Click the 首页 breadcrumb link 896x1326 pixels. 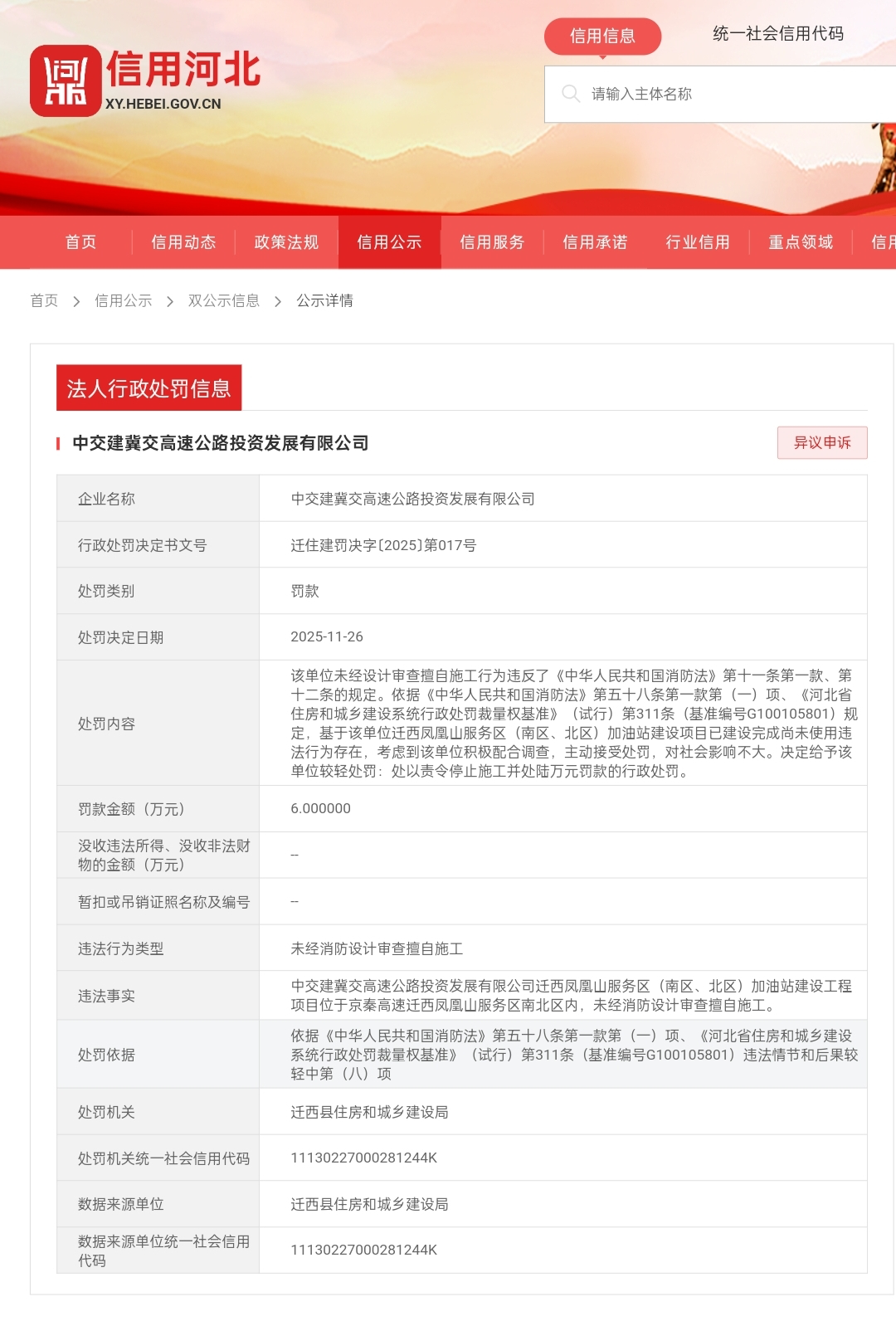44,300
